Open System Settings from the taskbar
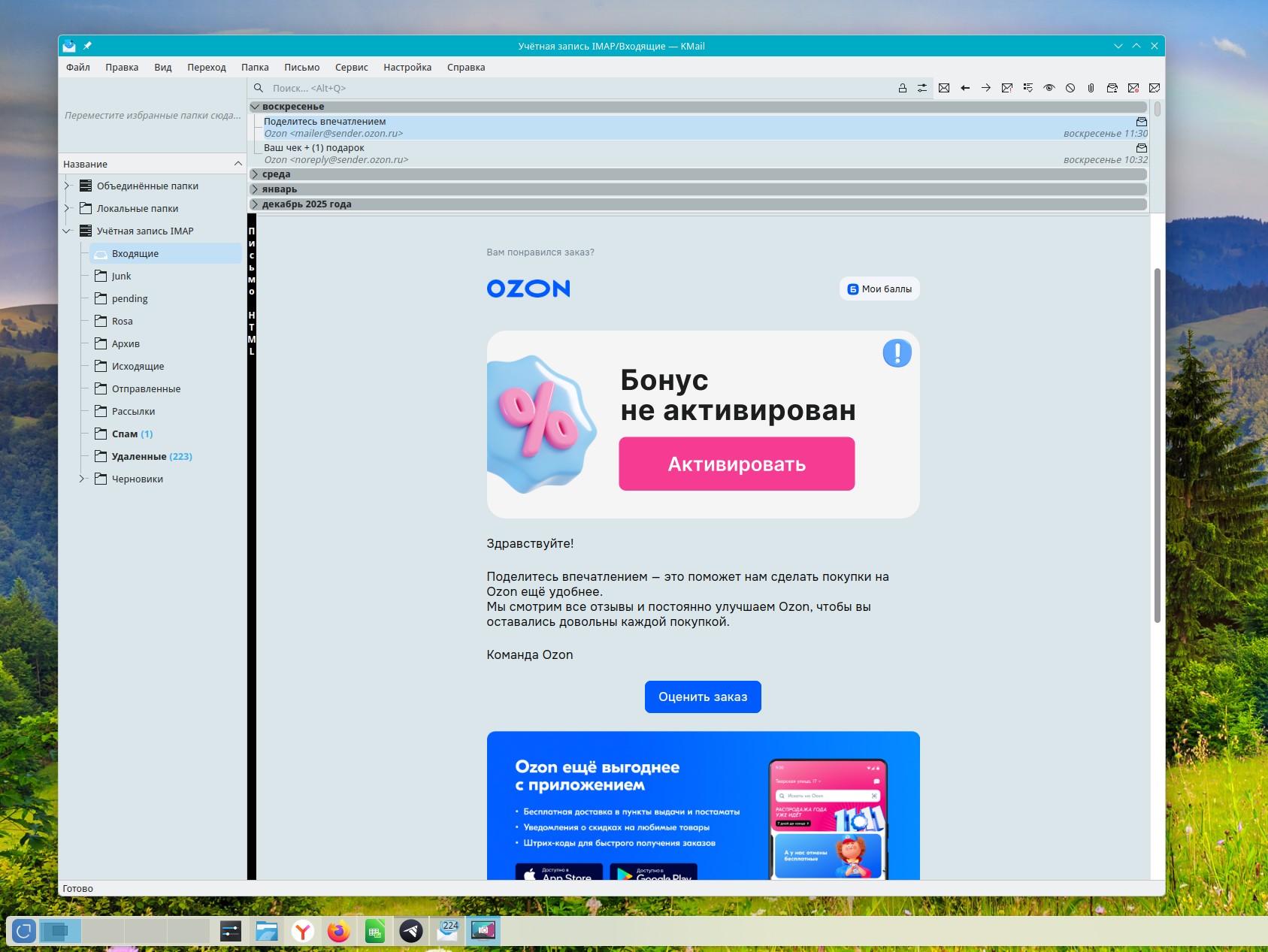 click(x=231, y=932)
